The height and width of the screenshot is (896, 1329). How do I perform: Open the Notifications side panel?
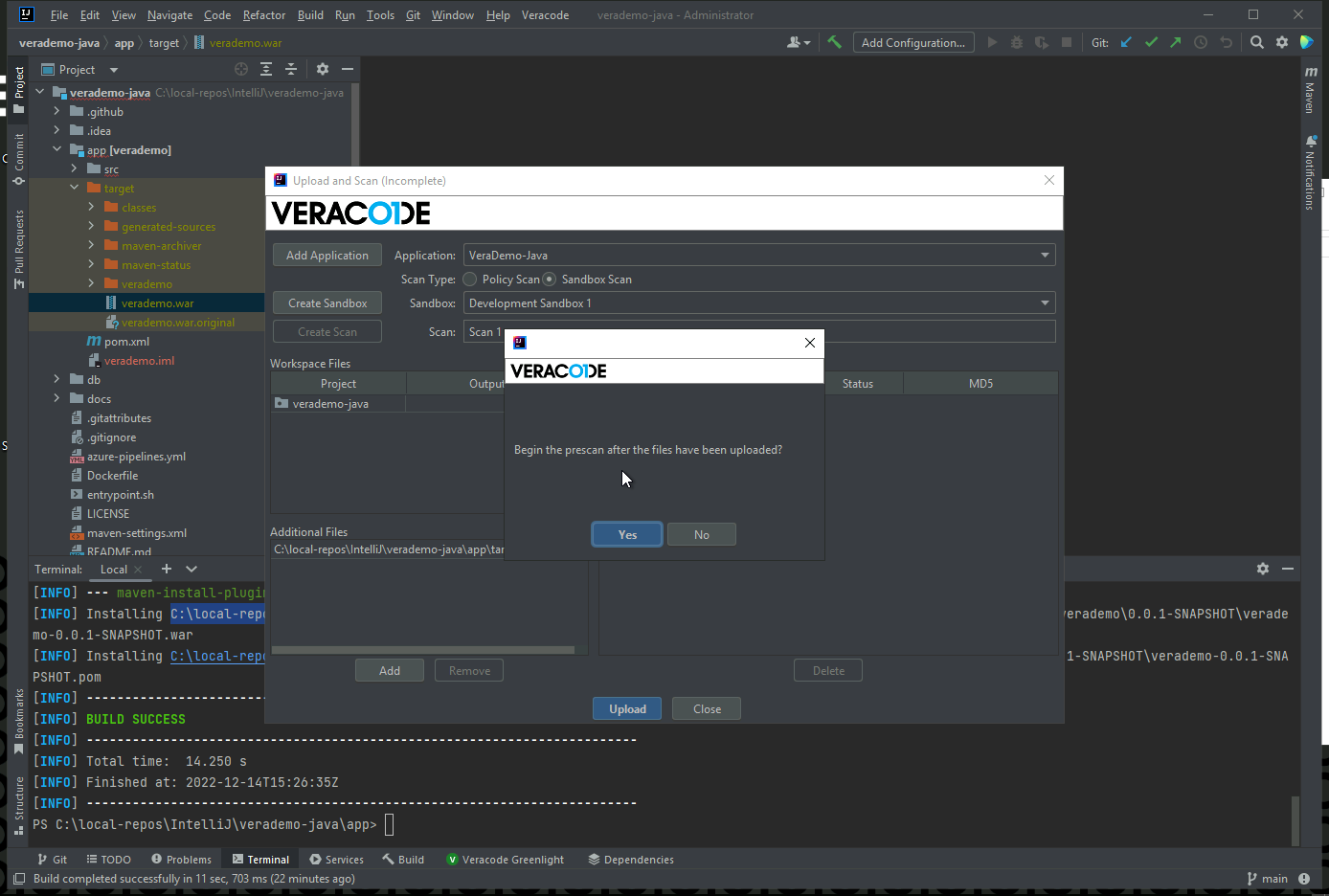click(x=1310, y=173)
